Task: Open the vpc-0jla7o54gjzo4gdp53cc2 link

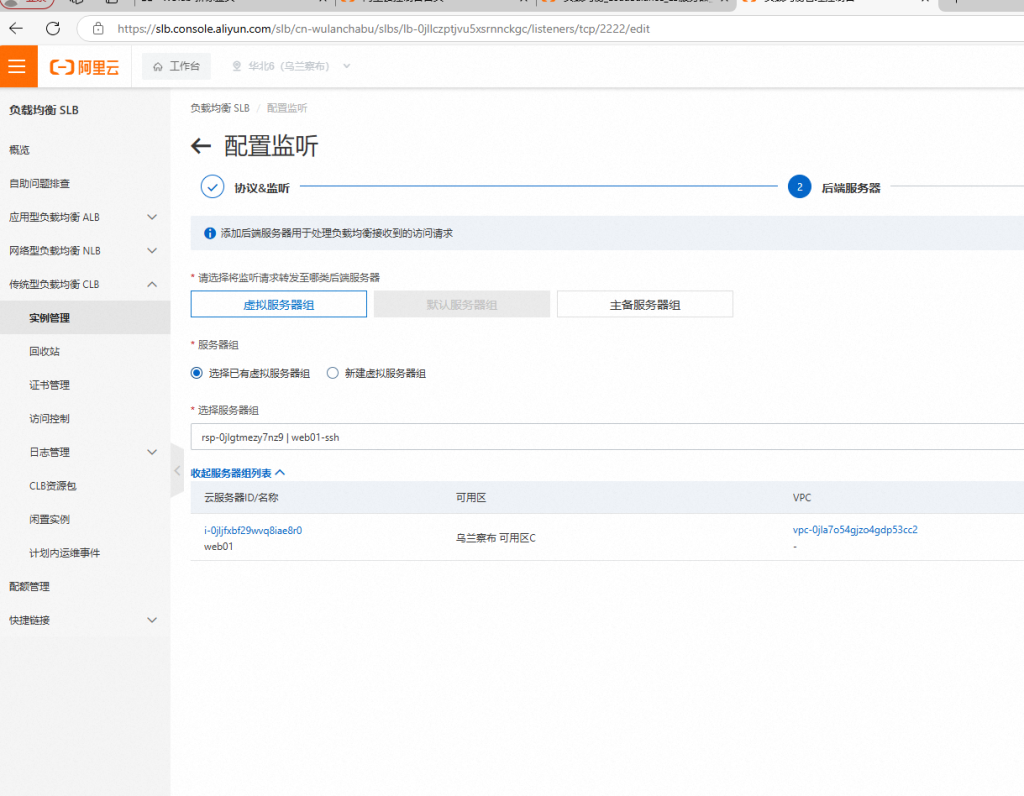Action: [x=854, y=530]
